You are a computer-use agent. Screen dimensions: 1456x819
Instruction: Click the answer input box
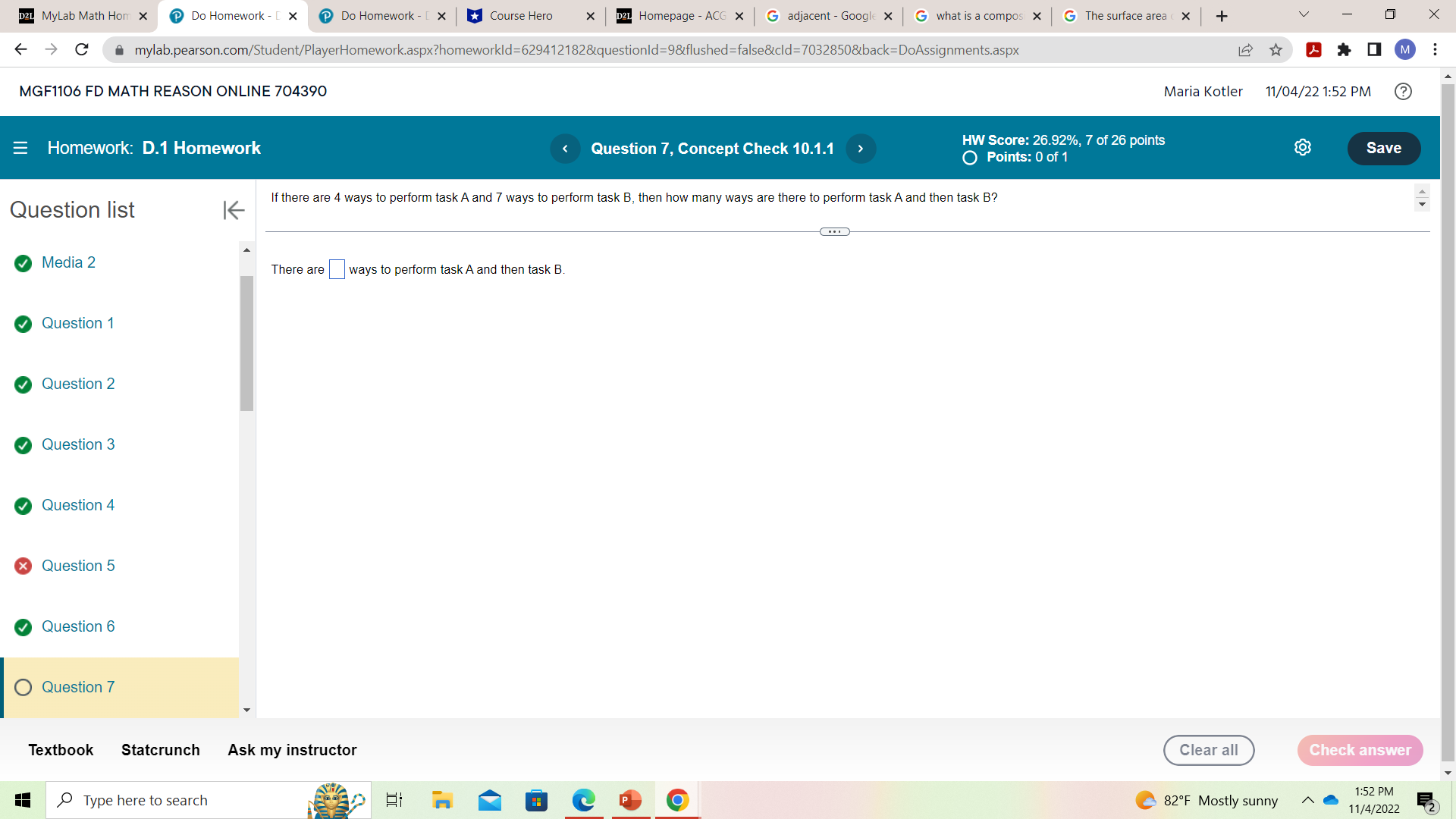[x=337, y=269]
